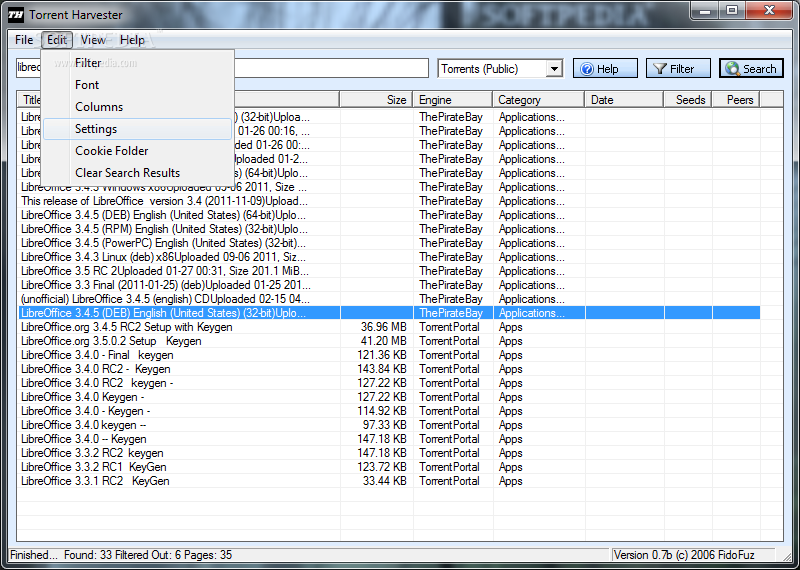Select row 'LibreOffice.org 3.5.0.2 Setup Keygen'
Viewport: 800px width, 570px height.
click(x=389, y=341)
